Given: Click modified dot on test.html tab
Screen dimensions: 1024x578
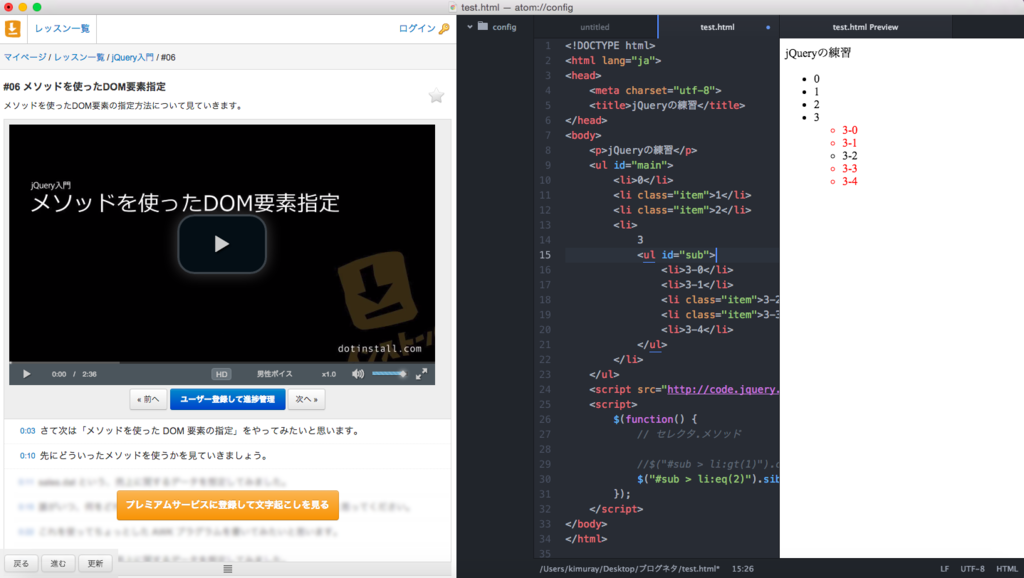Looking at the screenshot, I should pyautogui.click(x=768, y=27).
